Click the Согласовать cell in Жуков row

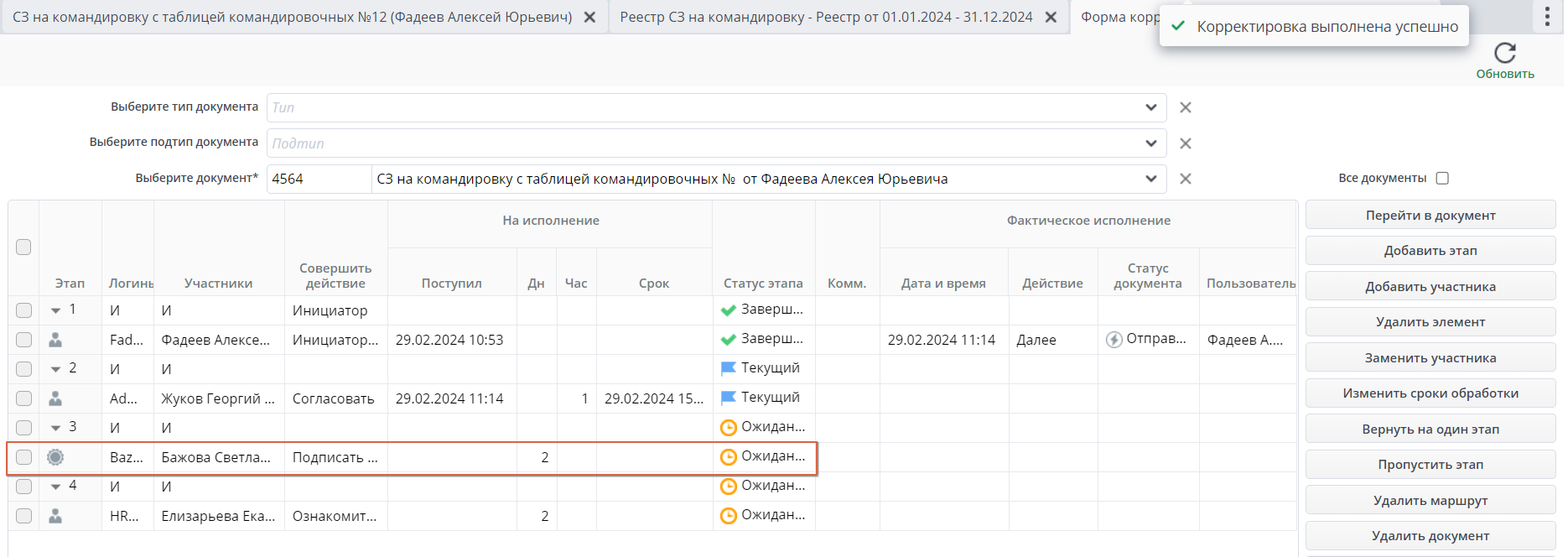pos(335,398)
